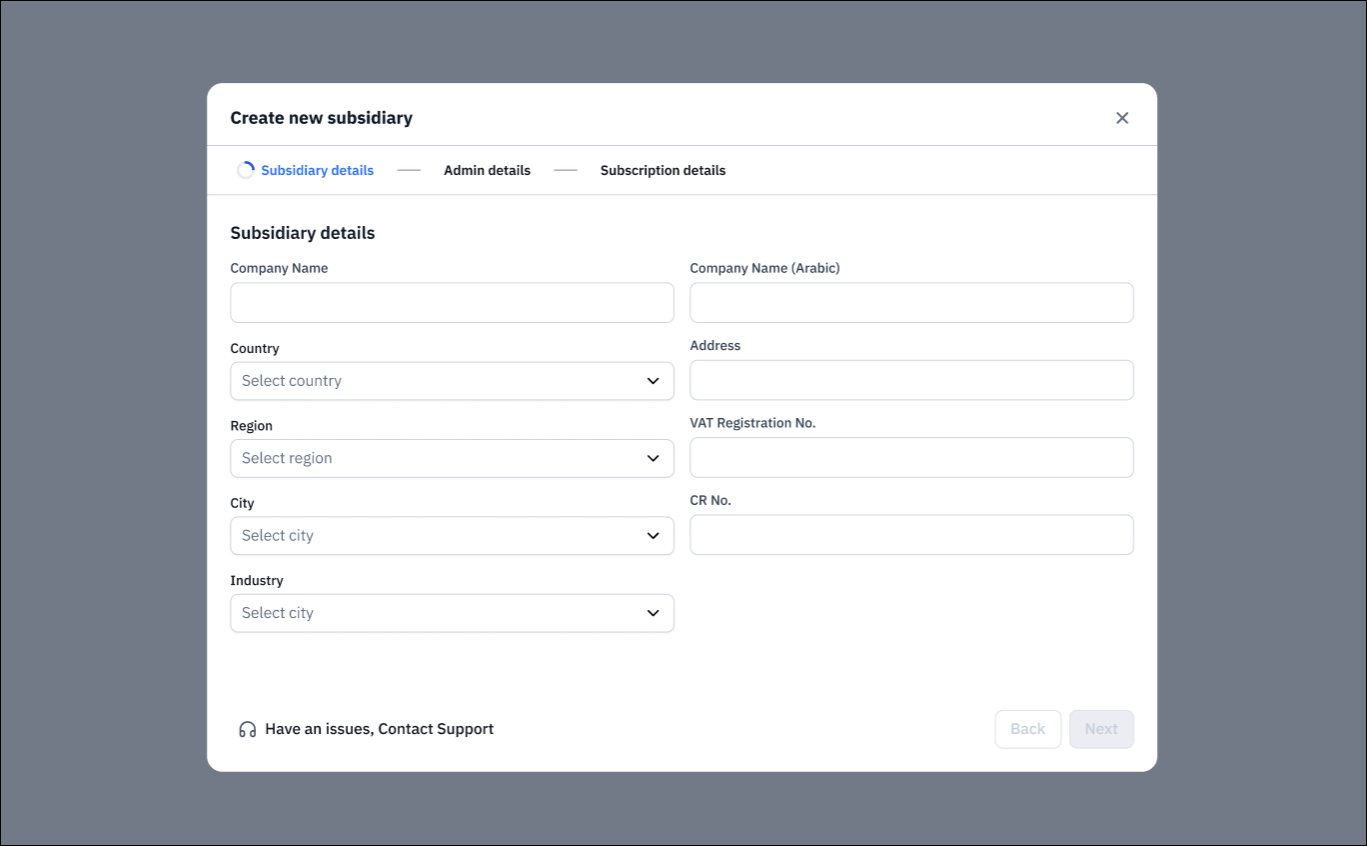Screen dimensions: 1367x846
Task: Click the VAT Registration No. input field
Action: 910,457
